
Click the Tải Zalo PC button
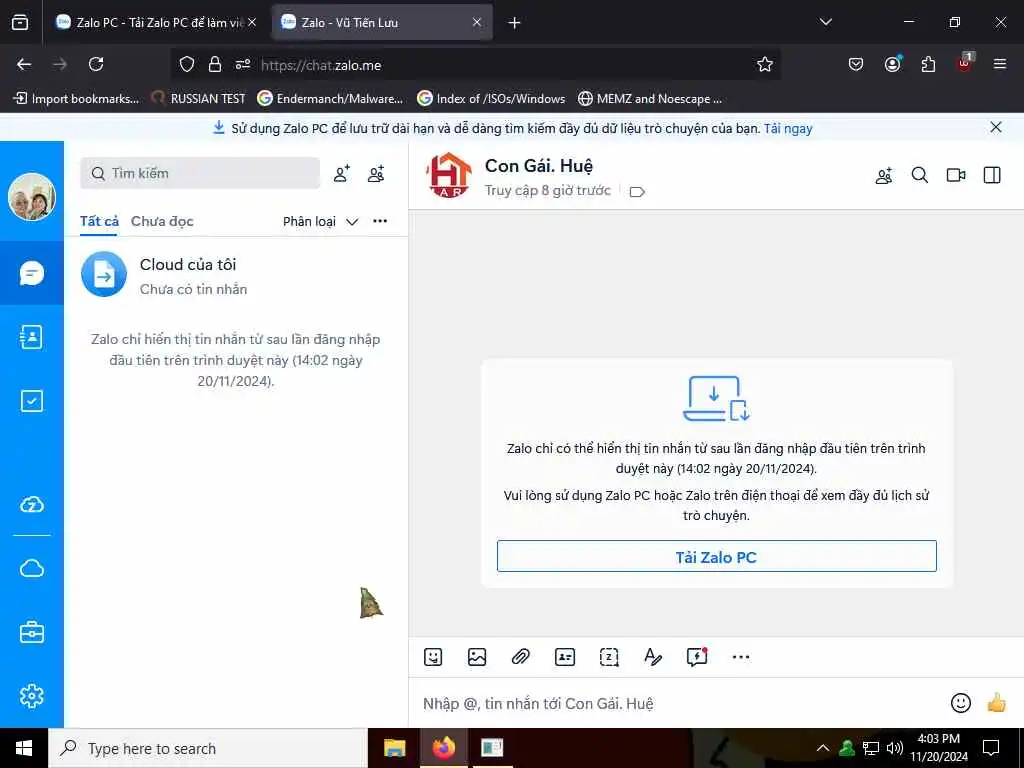tap(716, 556)
